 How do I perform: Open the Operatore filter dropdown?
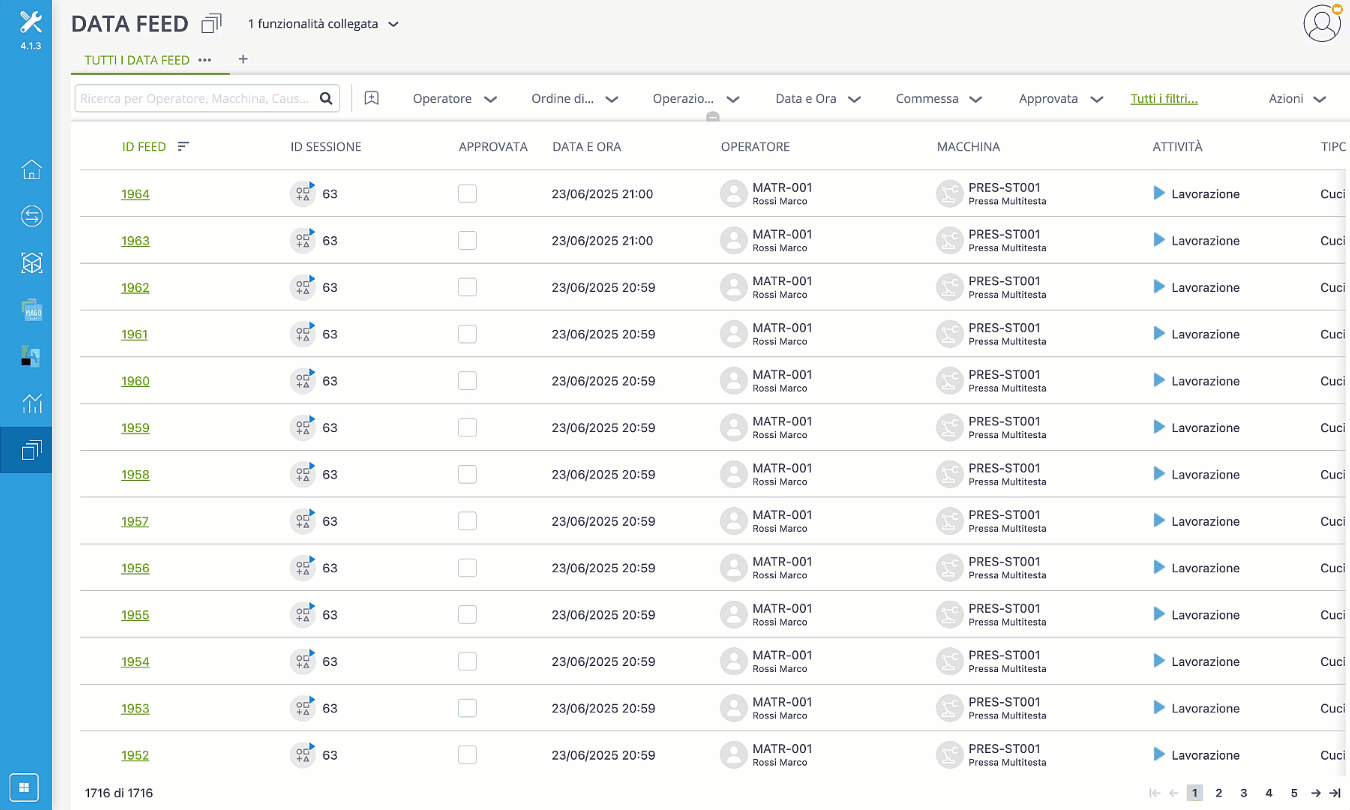[455, 99]
